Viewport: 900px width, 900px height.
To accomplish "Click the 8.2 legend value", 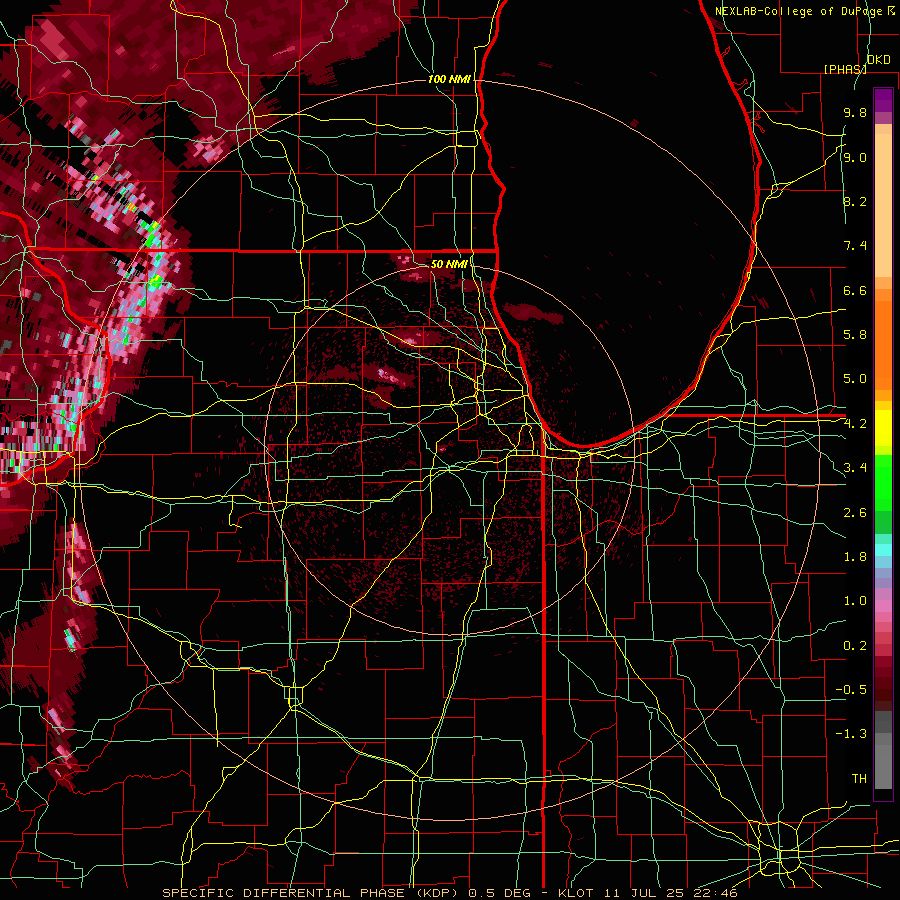I will point(855,202).
